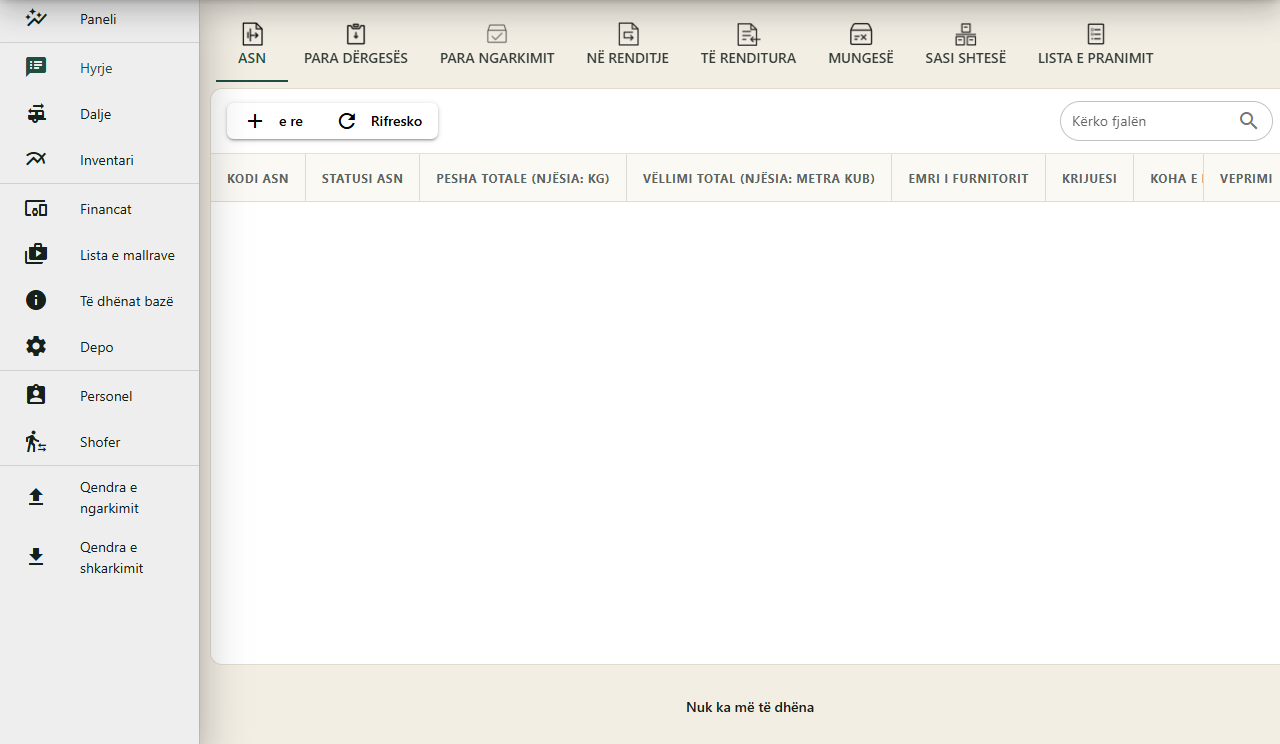Open the Lista e mallrave icon
1280x744 pixels.
pos(36,255)
